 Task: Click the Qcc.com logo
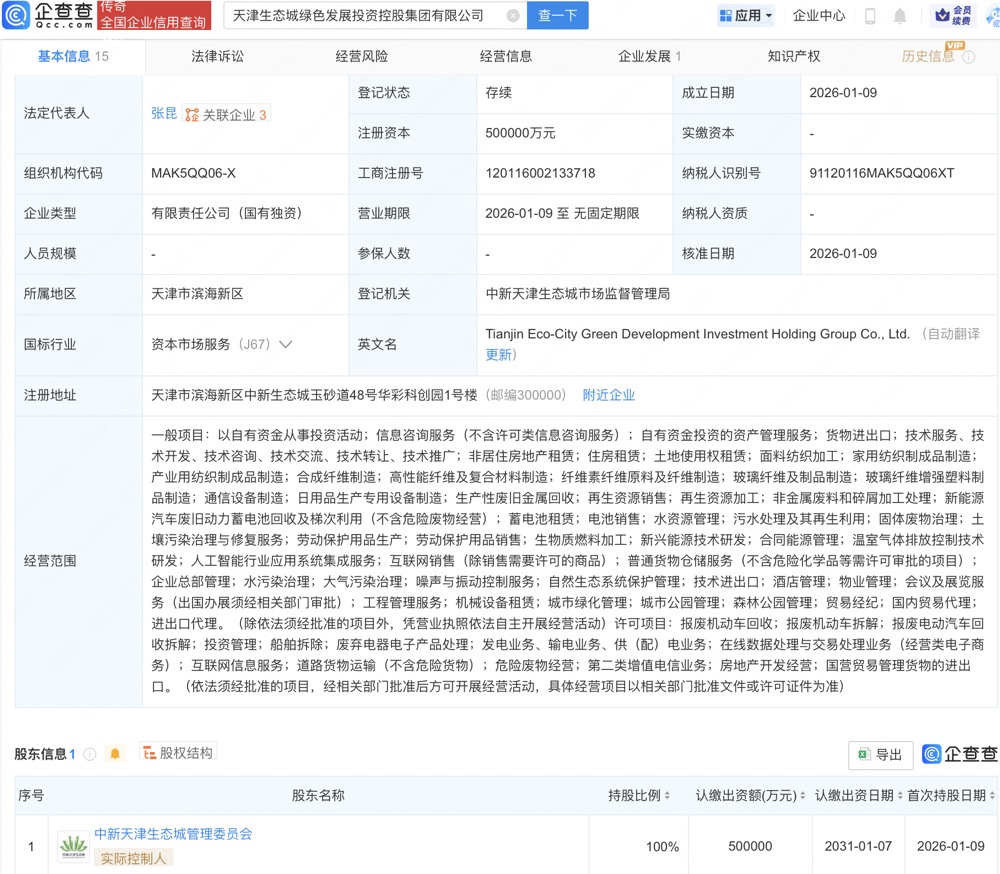coord(48,16)
